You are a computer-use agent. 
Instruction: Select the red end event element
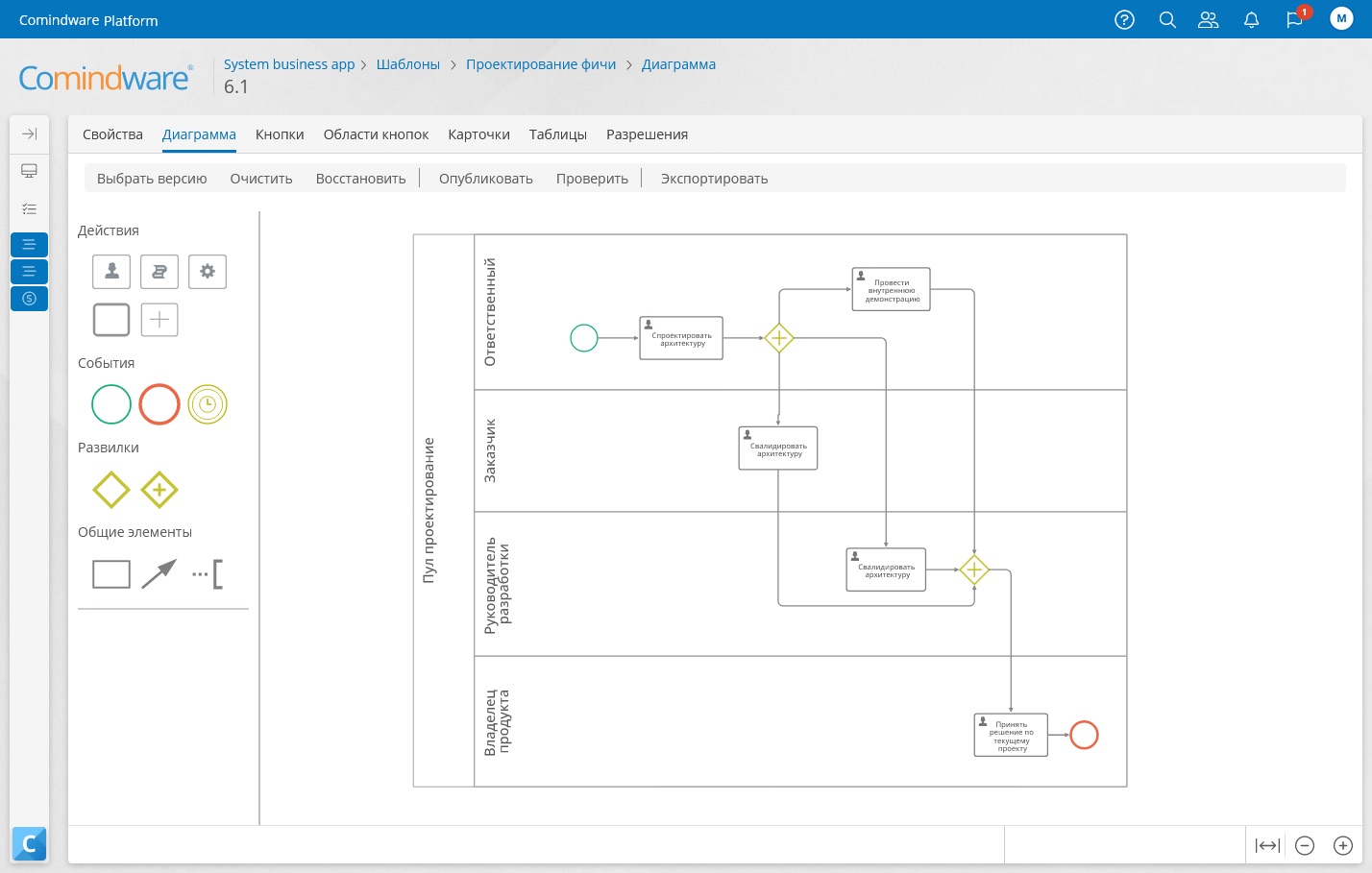pos(159,404)
